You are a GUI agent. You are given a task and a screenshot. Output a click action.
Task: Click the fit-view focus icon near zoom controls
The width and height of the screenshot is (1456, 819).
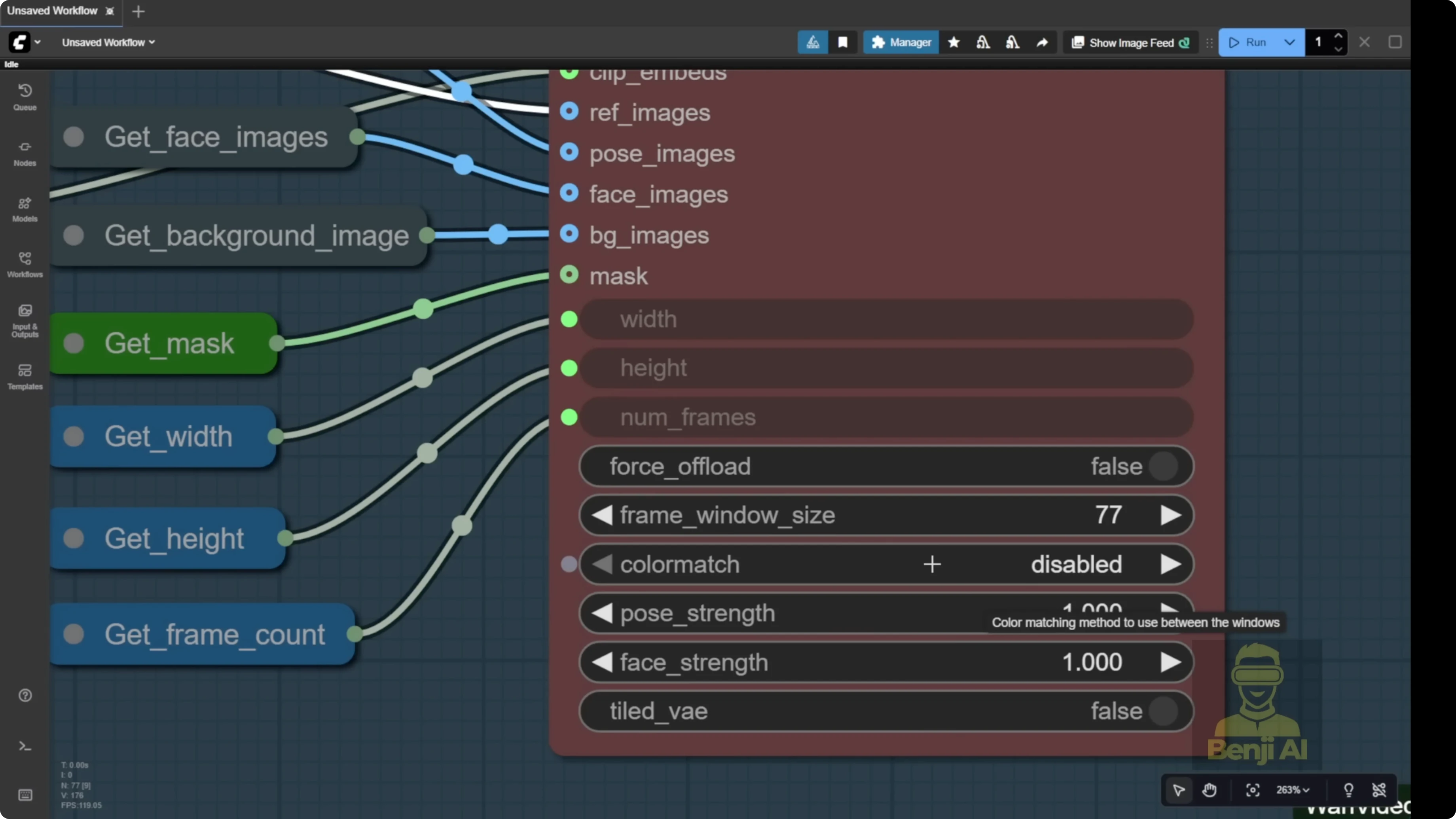click(1253, 790)
